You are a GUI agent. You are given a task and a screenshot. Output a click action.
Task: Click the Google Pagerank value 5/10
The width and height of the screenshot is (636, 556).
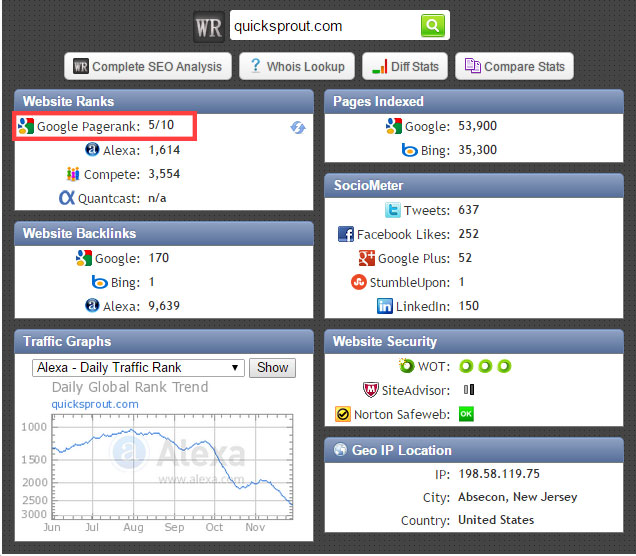(x=161, y=125)
